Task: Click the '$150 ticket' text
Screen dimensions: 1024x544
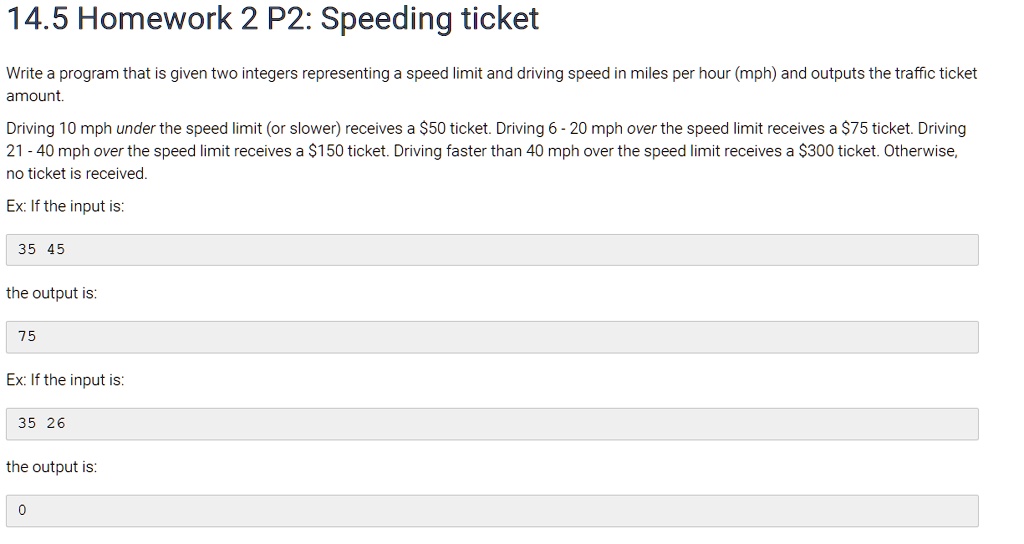Action: tap(348, 151)
